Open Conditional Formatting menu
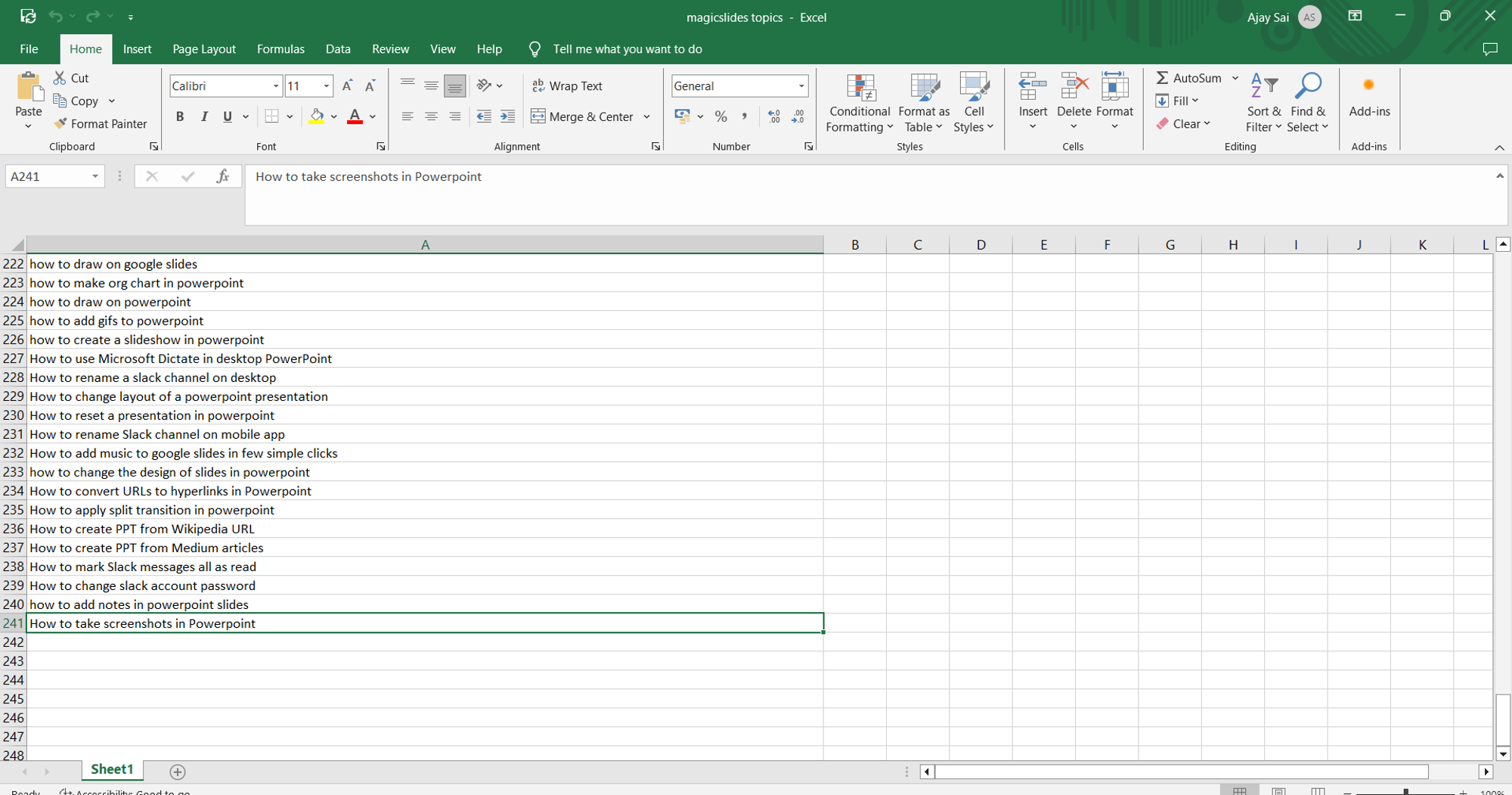 pos(860,103)
